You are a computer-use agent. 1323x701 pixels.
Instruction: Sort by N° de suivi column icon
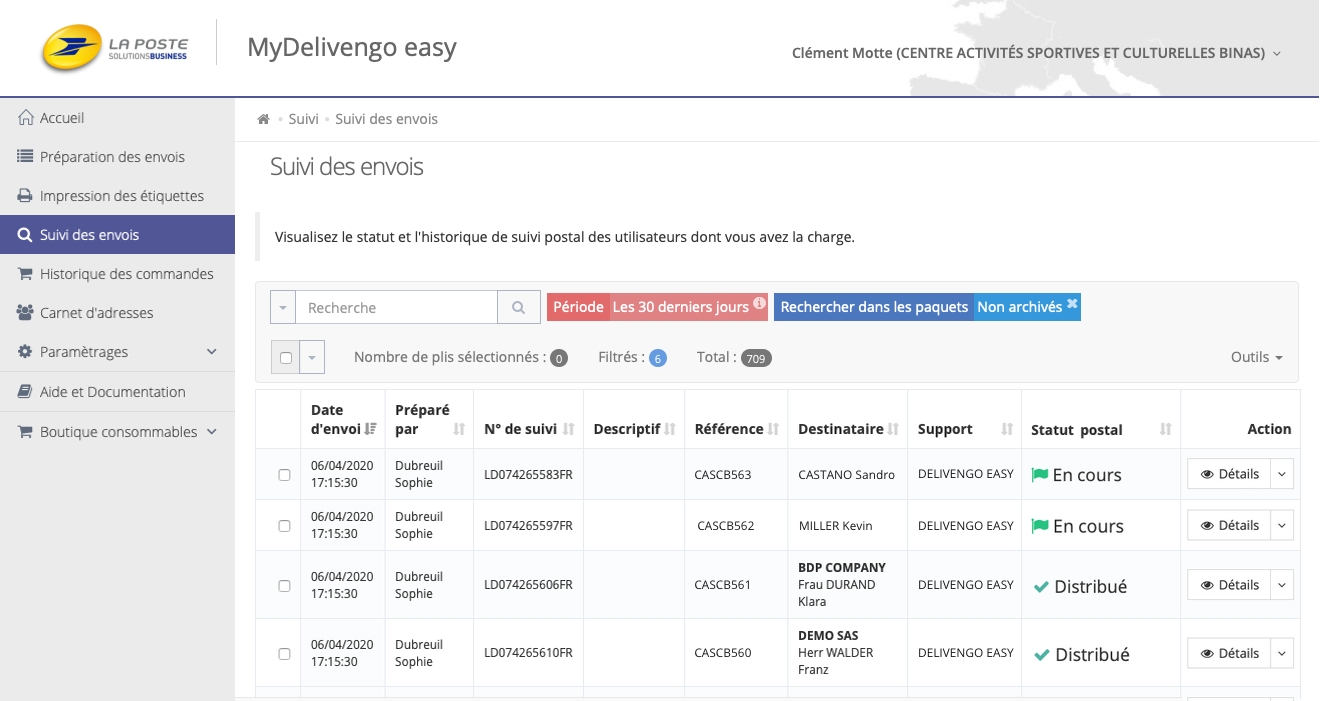[568, 429]
